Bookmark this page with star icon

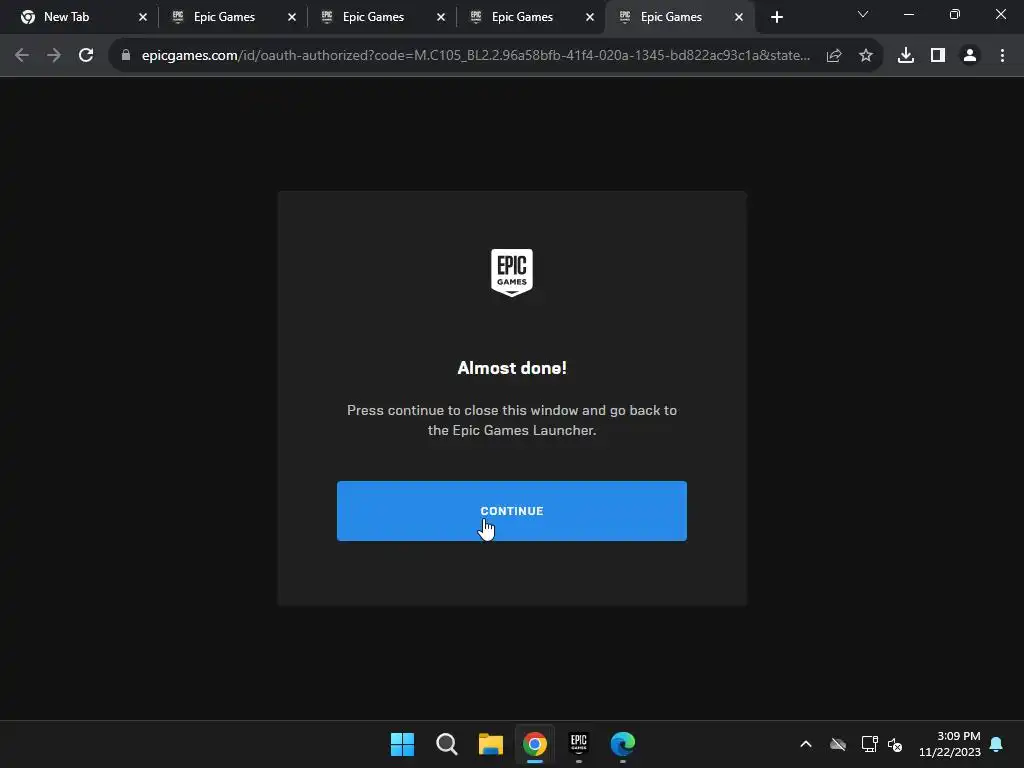click(x=866, y=56)
